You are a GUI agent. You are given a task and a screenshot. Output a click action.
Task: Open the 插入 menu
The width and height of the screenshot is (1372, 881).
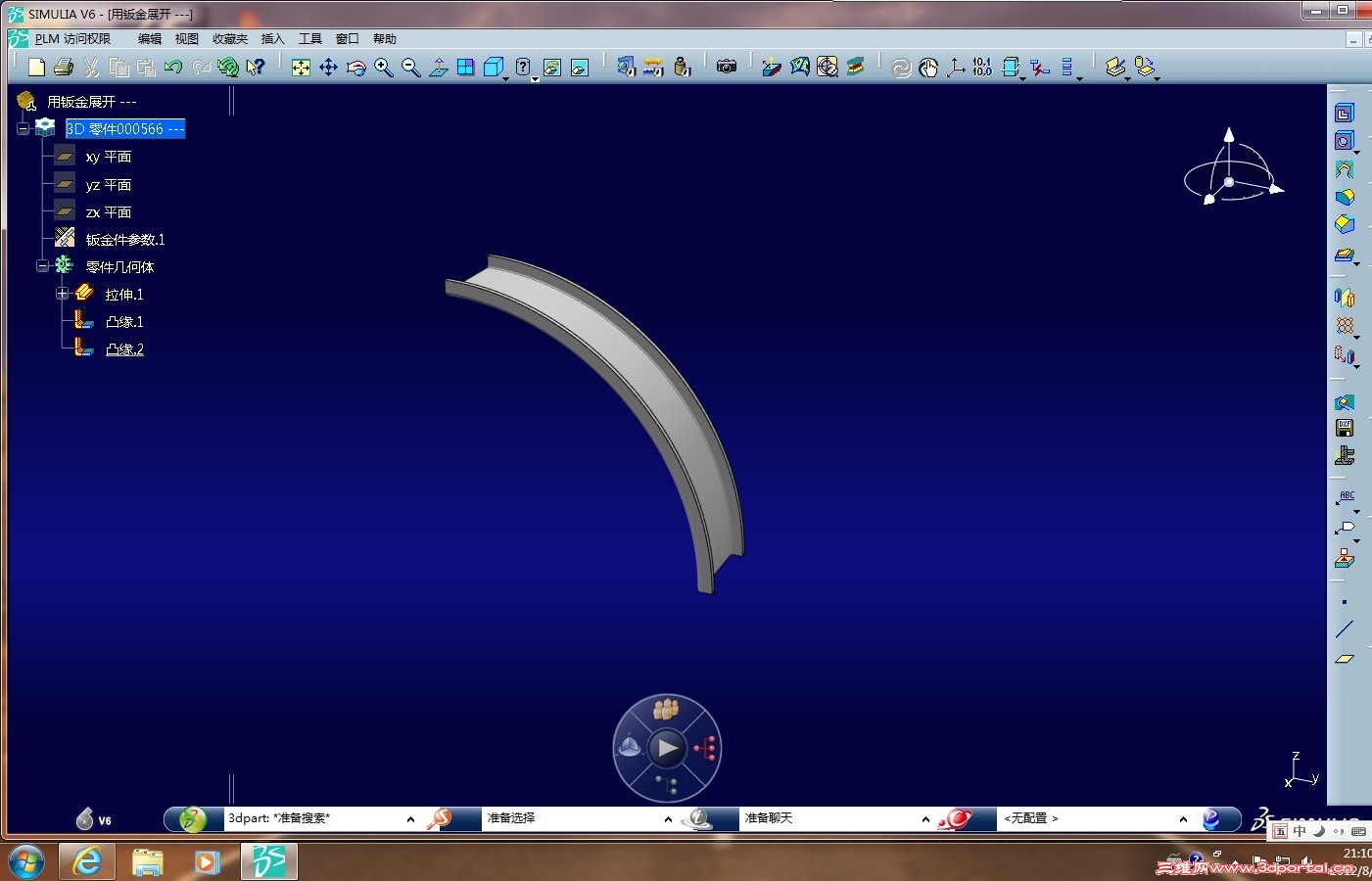pyautogui.click(x=273, y=39)
